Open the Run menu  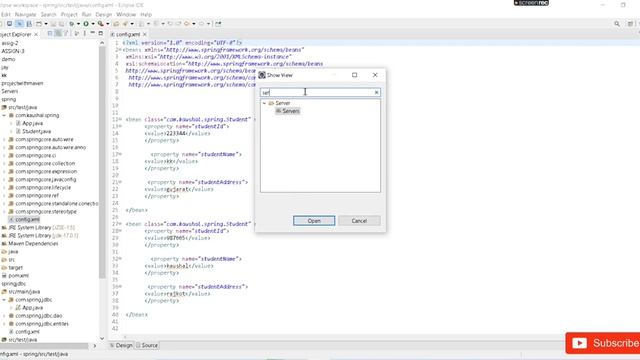tap(86, 14)
